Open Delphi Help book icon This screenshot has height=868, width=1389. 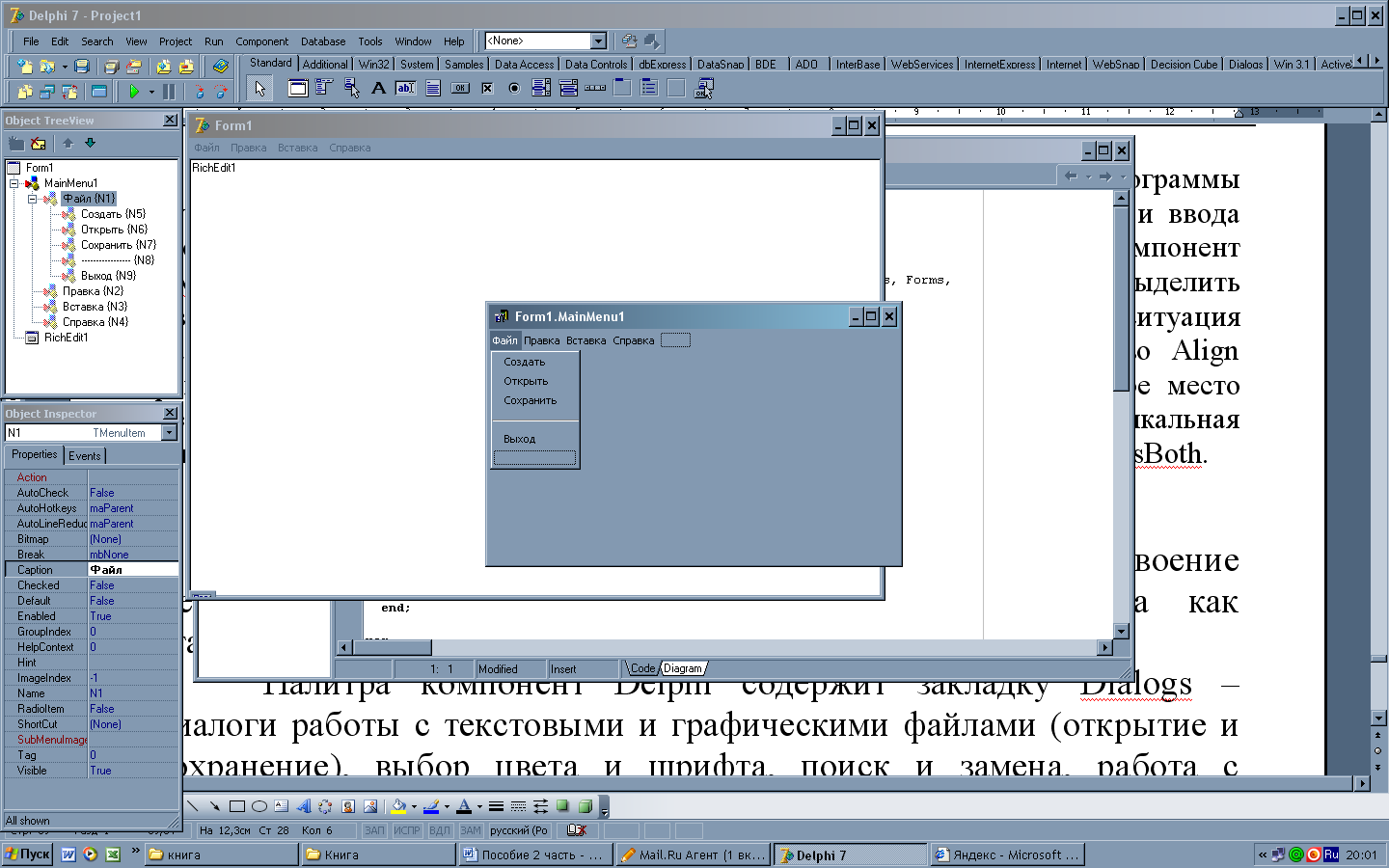[x=221, y=66]
